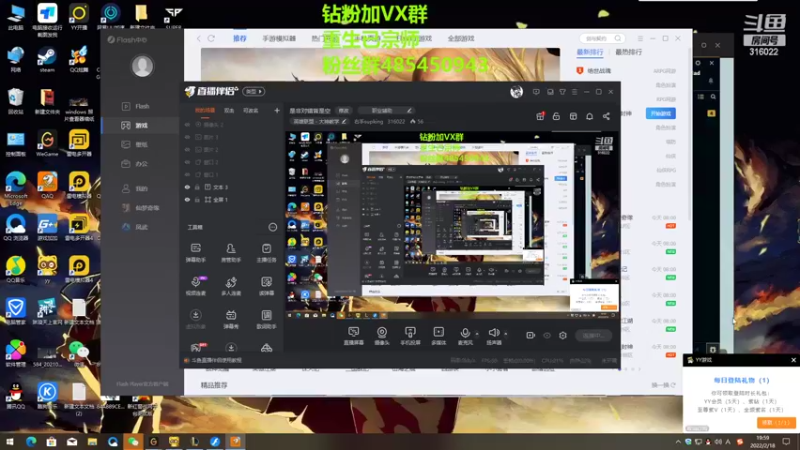Close the YY游戏 popup notification
Viewport: 800px width, 450px height.
click(793, 360)
